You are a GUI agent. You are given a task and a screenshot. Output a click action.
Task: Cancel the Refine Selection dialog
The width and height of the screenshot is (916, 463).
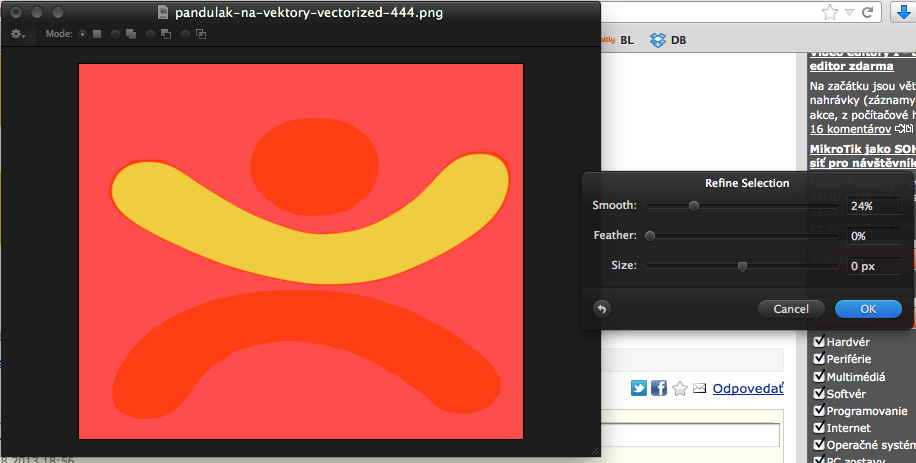point(791,309)
